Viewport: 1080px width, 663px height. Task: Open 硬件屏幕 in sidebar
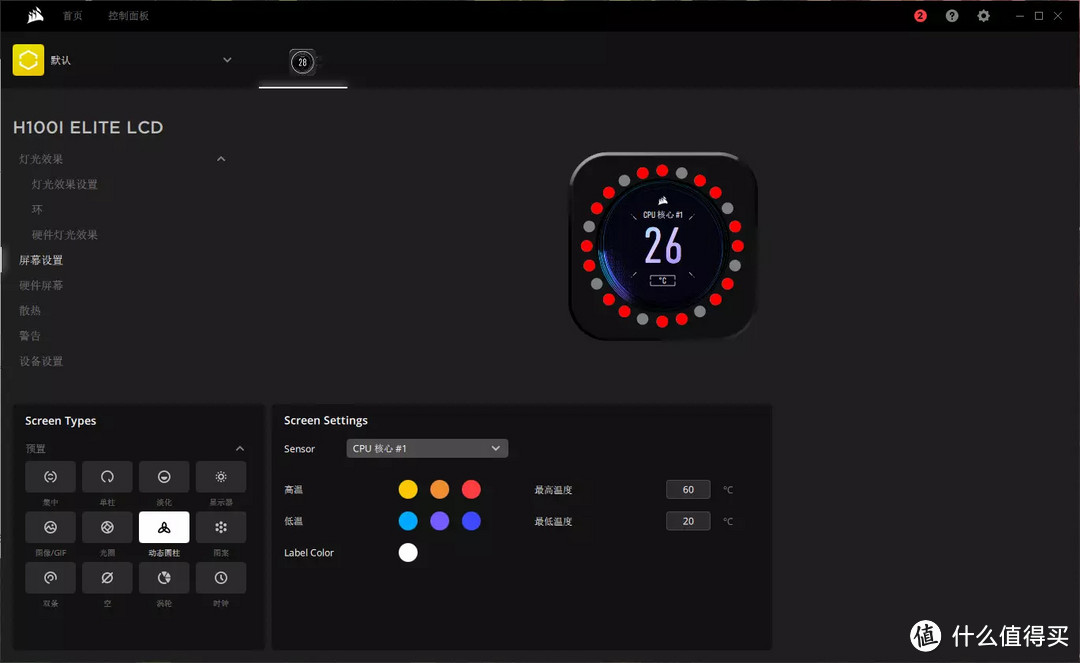point(41,285)
